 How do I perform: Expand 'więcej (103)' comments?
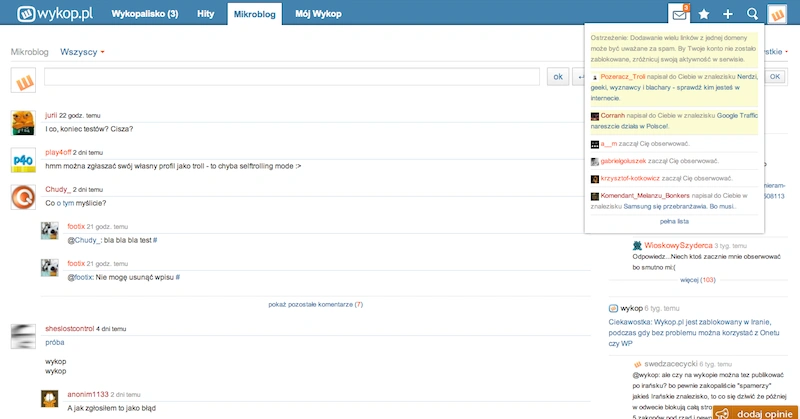pyautogui.click(x=697, y=280)
